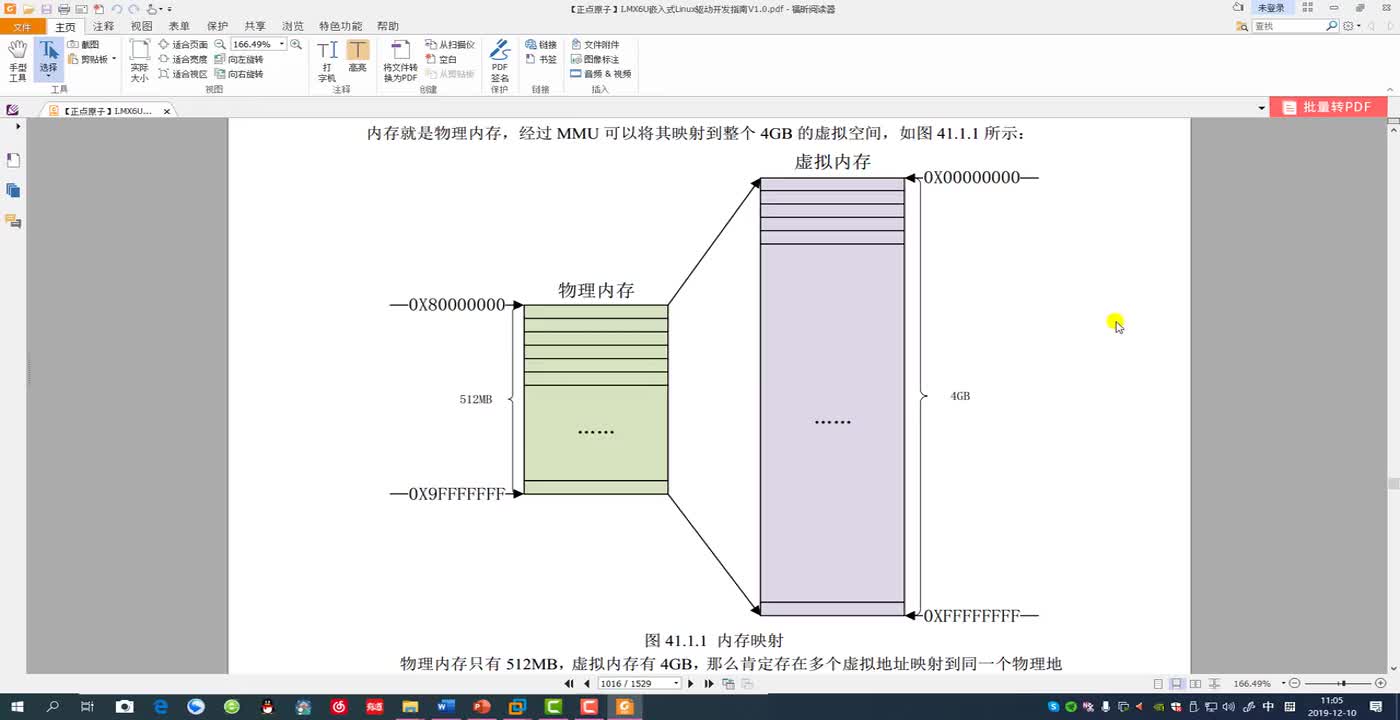Screen dimensions: 1400x720
Task: Switch to the Share (共享) ribbon tab
Action: [255, 27]
